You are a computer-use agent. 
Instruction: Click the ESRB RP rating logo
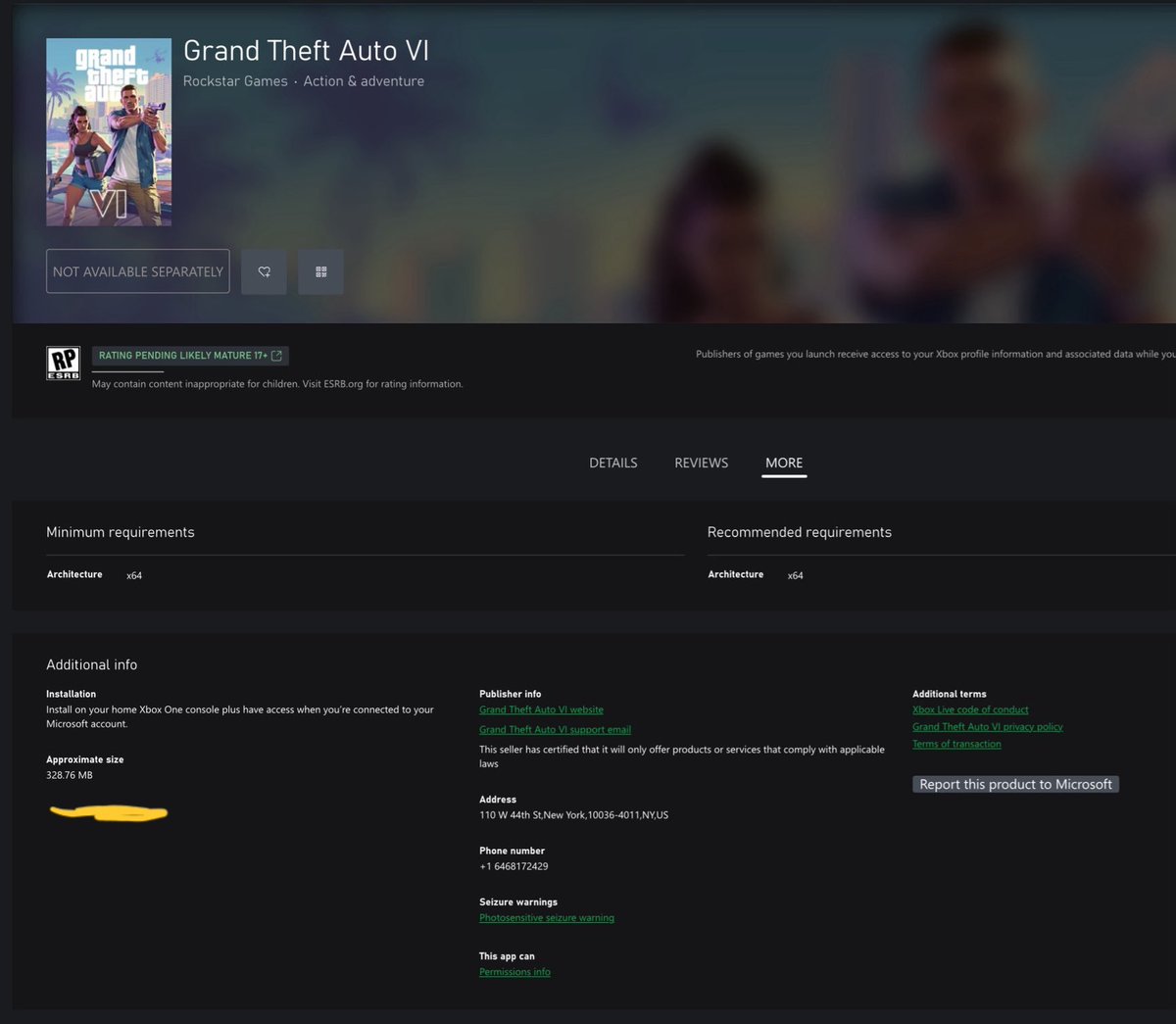coord(64,363)
